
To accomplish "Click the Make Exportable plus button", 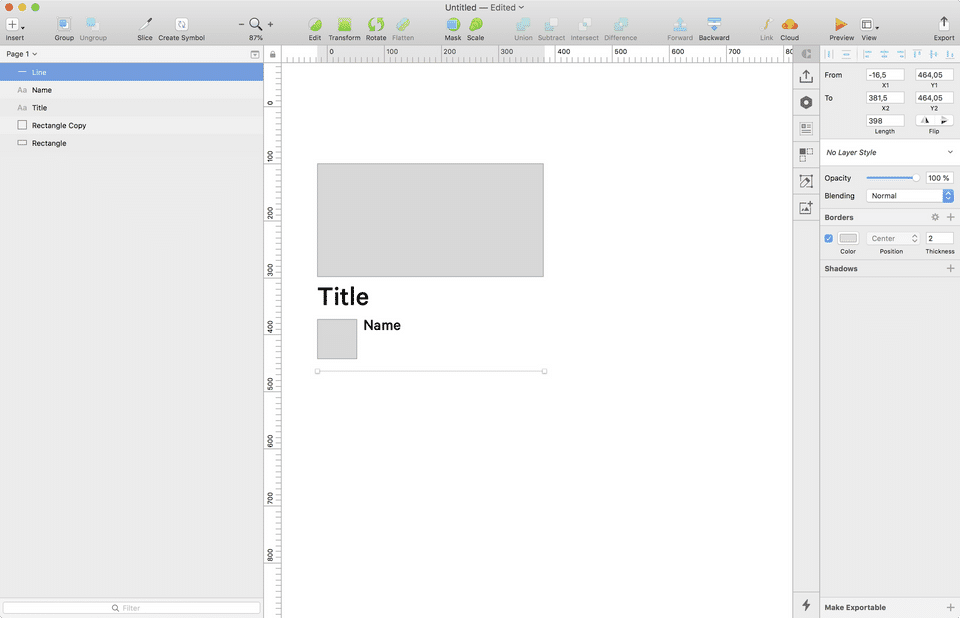I will click(x=950, y=607).
